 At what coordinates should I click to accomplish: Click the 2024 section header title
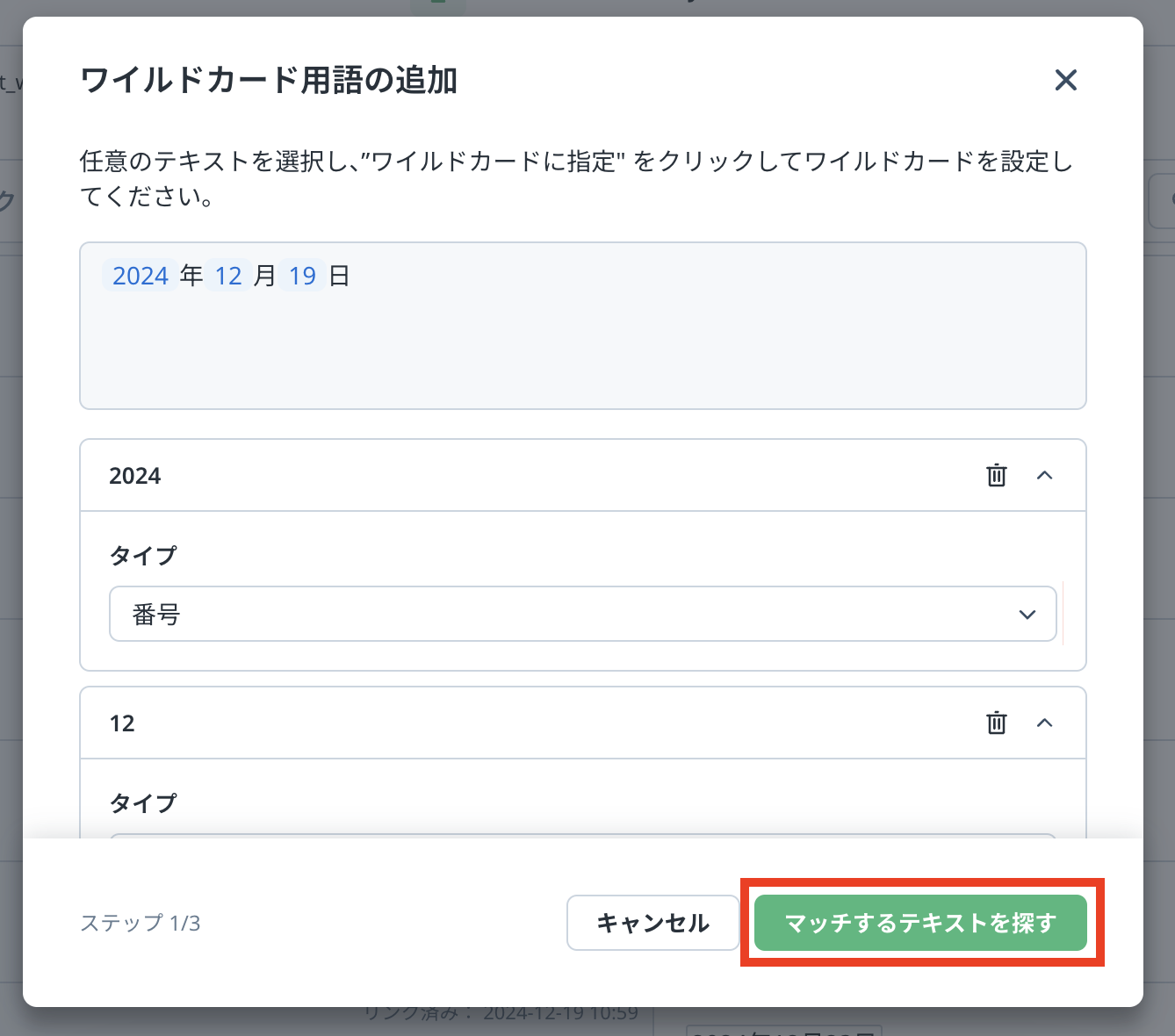(x=135, y=476)
